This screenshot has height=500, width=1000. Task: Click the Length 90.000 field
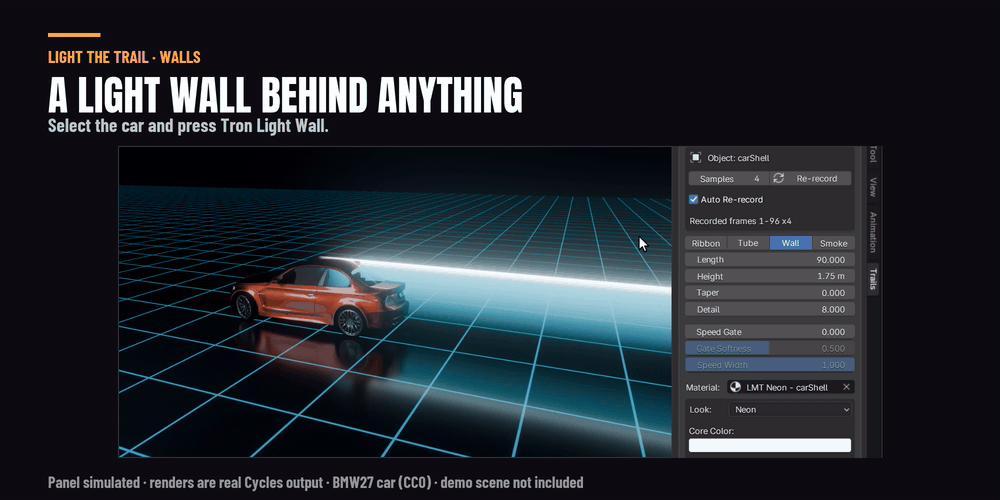tap(770, 260)
